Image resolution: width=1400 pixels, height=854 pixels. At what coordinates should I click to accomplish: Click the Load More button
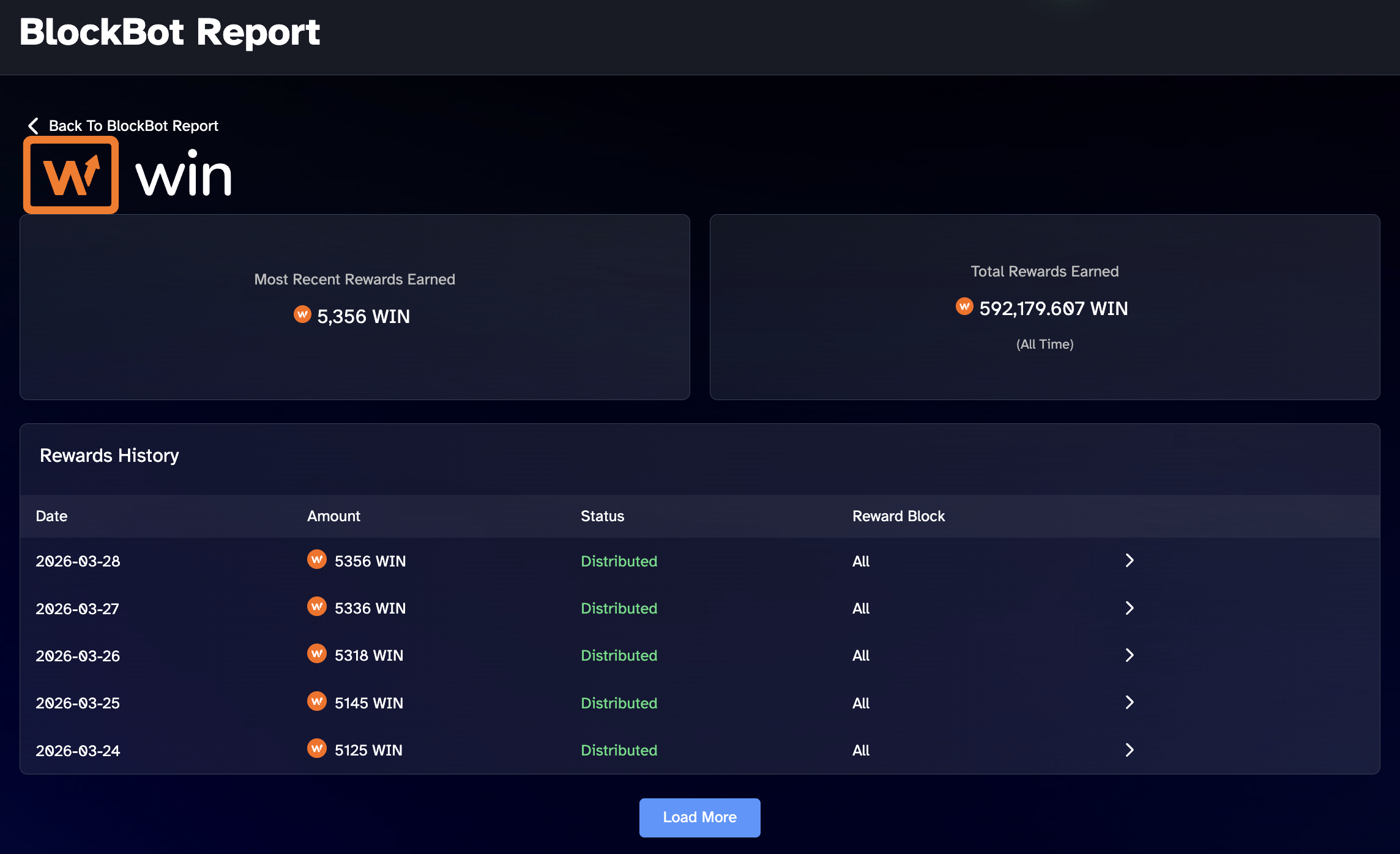click(700, 817)
